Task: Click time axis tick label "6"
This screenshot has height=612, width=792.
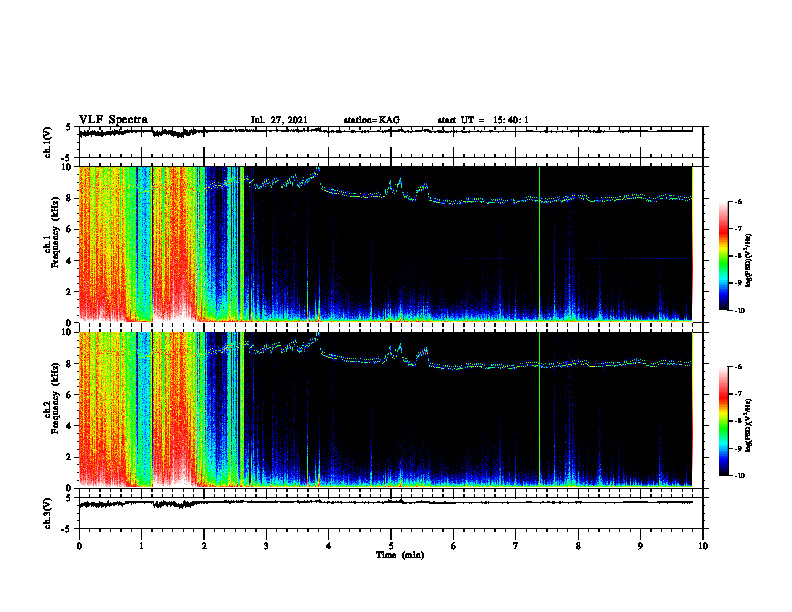Action: click(x=453, y=546)
